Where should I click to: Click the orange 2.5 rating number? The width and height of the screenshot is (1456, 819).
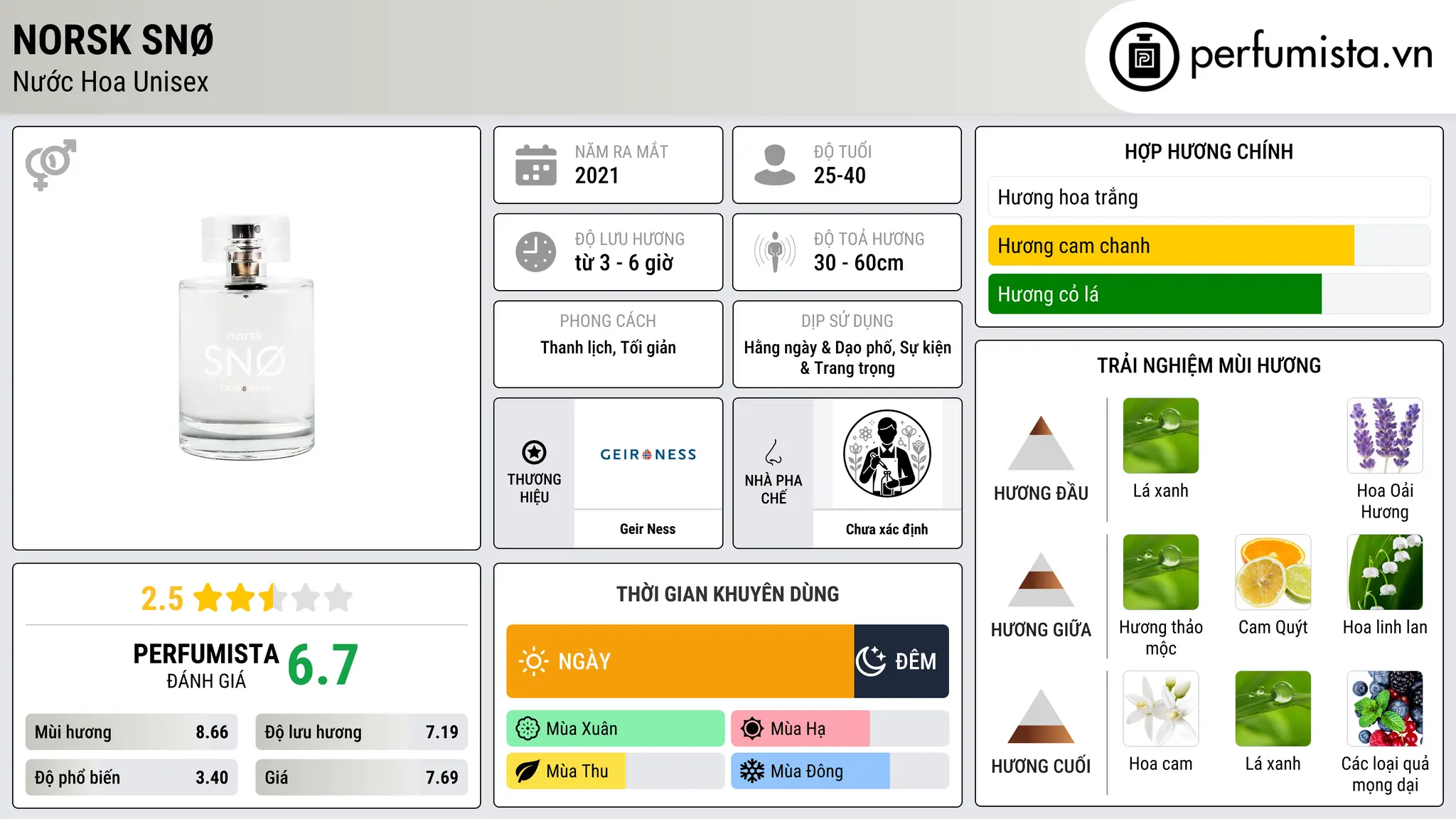point(162,599)
